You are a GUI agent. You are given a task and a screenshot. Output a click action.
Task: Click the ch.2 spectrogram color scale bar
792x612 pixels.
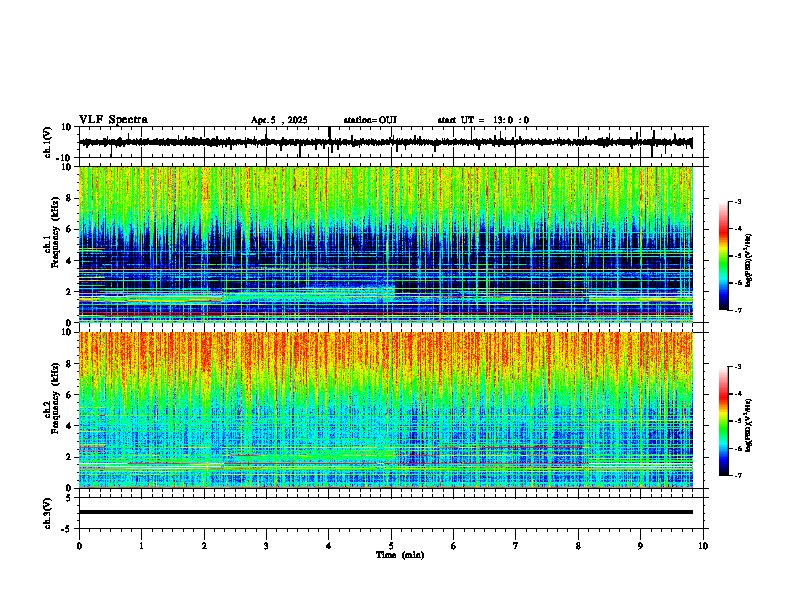(x=723, y=421)
